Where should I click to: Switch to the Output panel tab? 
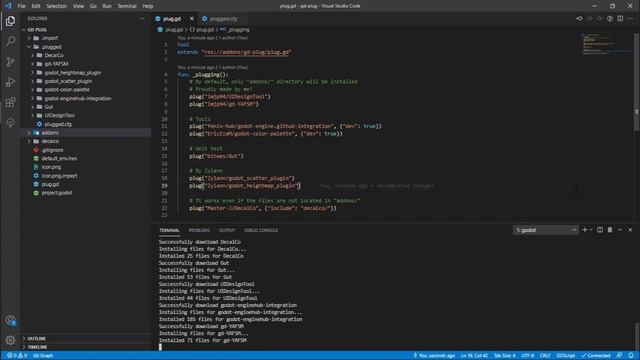pyautogui.click(x=227, y=230)
